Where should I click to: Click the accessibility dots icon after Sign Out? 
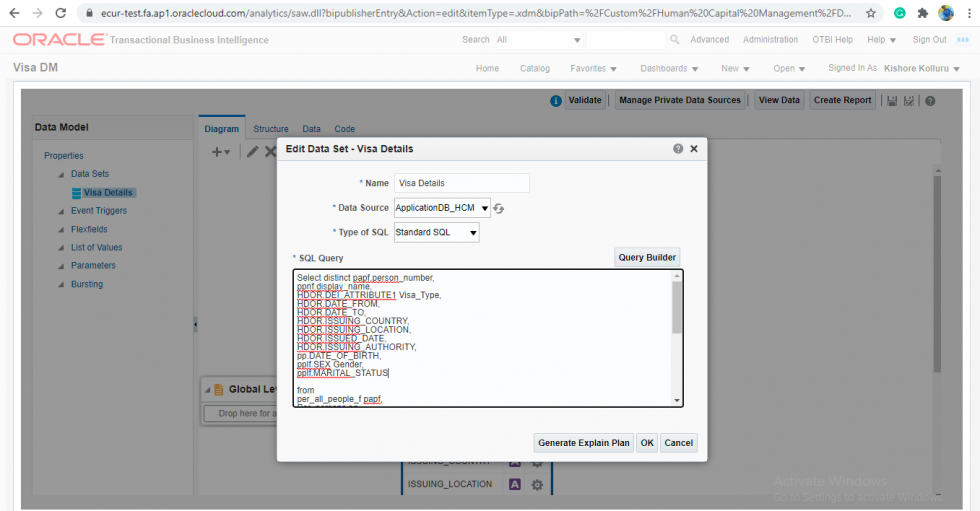(963, 39)
